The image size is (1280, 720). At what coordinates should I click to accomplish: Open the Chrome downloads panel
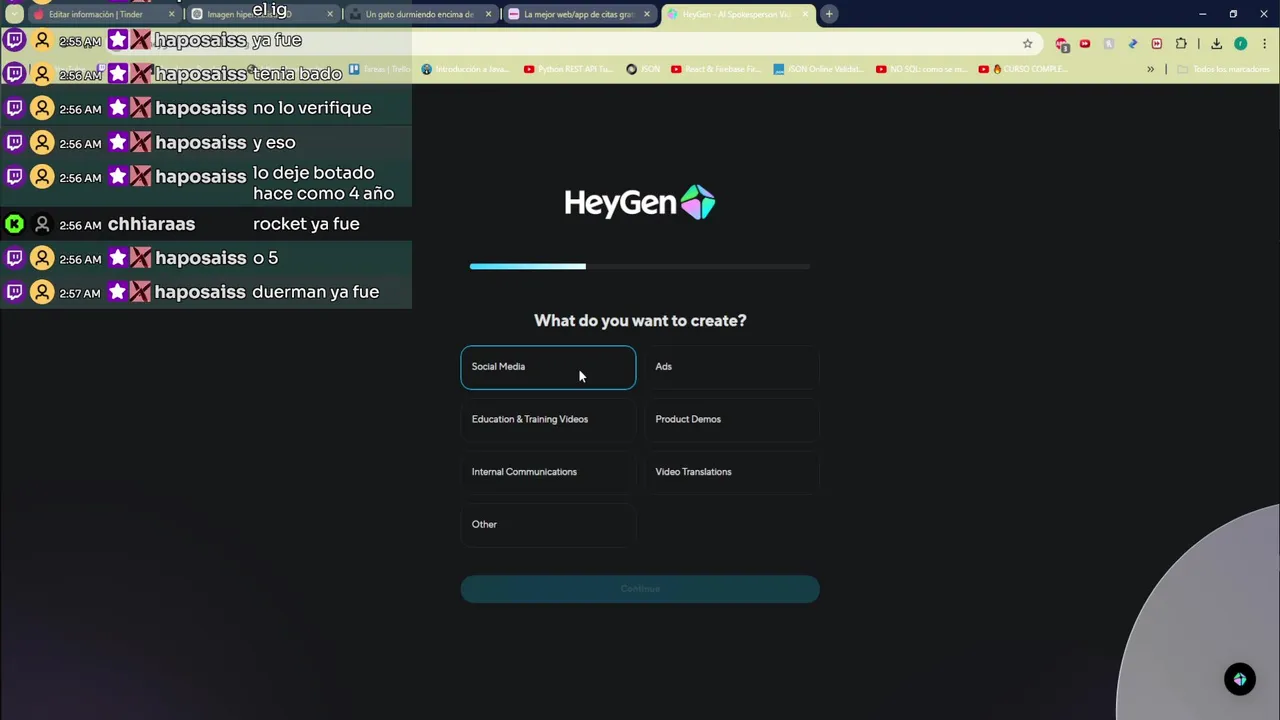(1216, 44)
